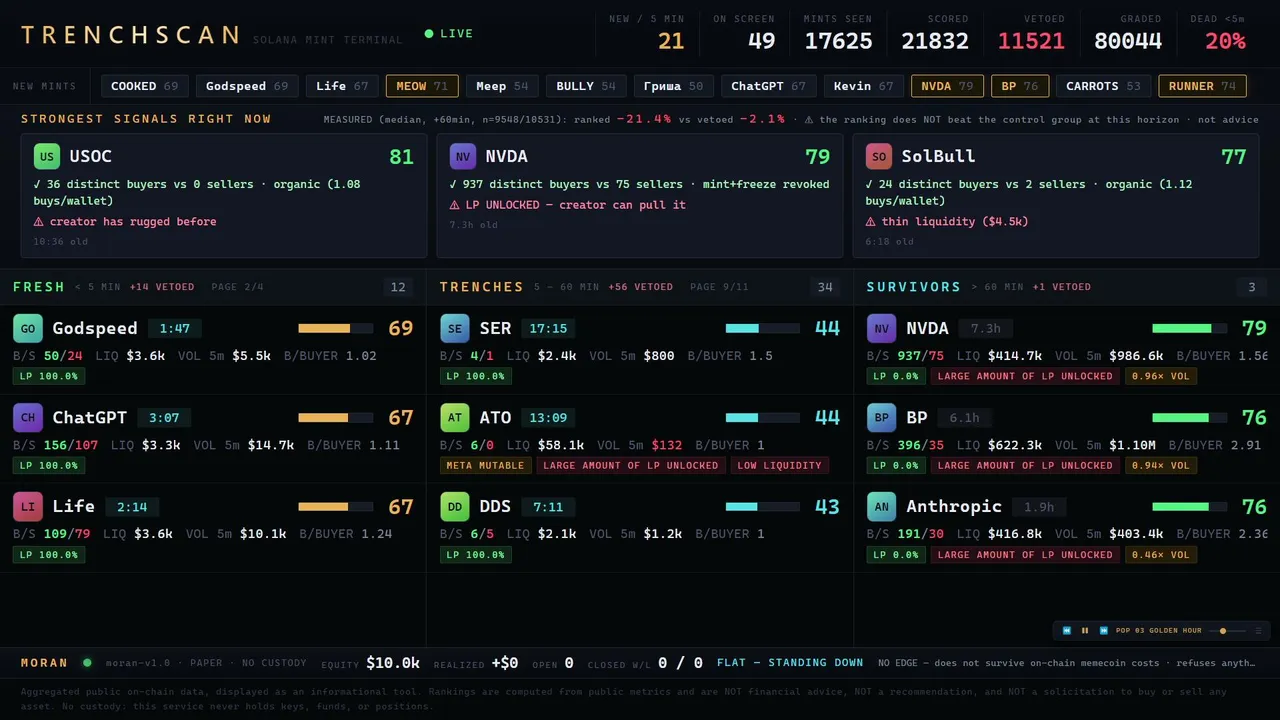Screen dimensions: 1280x720
Task: Click the Godspeed score bar
Action: point(335,328)
